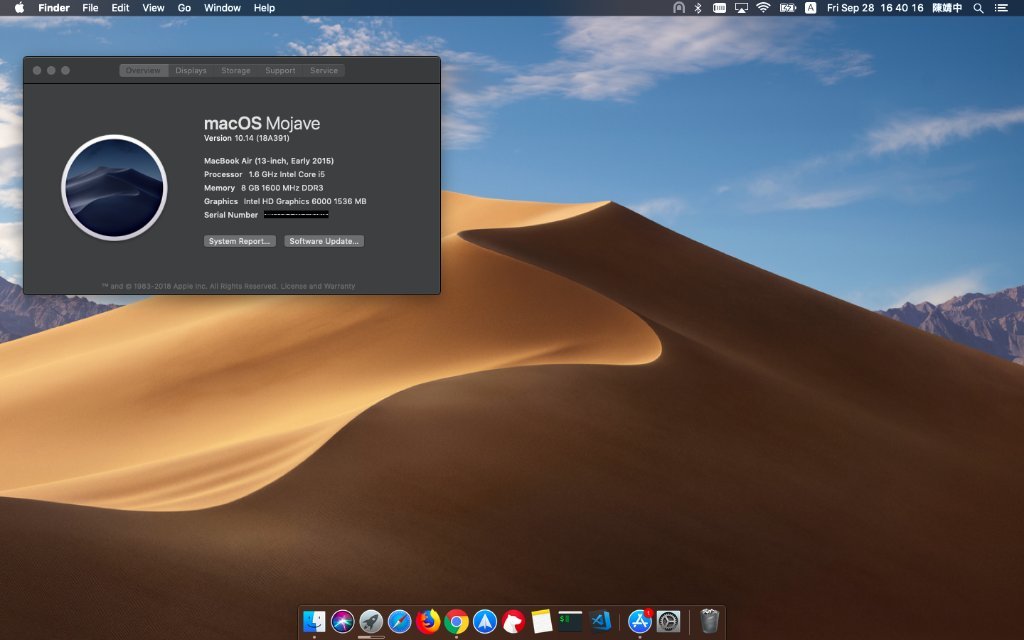The image size is (1024, 640).
Task: Click the Software Update... button
Action: [x=324, y=241]
